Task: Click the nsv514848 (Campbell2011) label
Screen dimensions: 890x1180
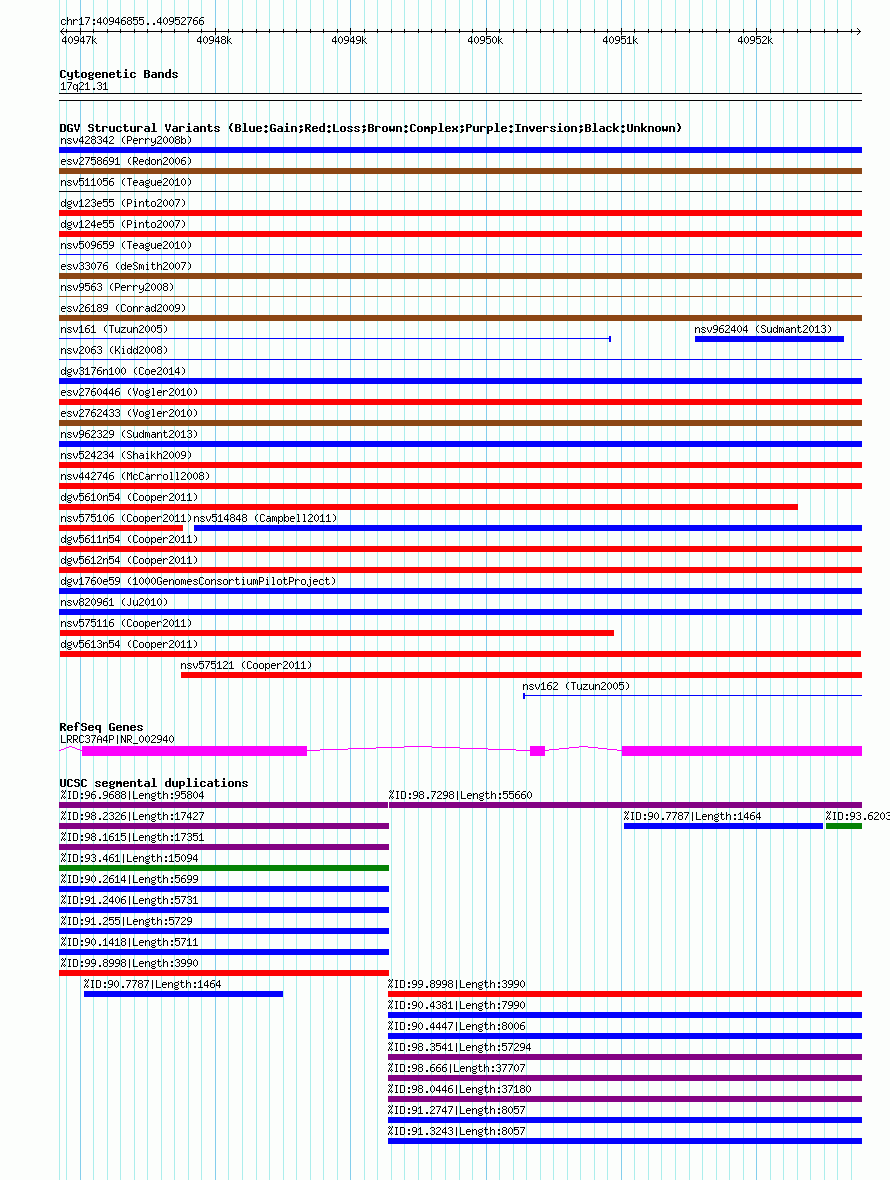Action: (x=265, y=519)
